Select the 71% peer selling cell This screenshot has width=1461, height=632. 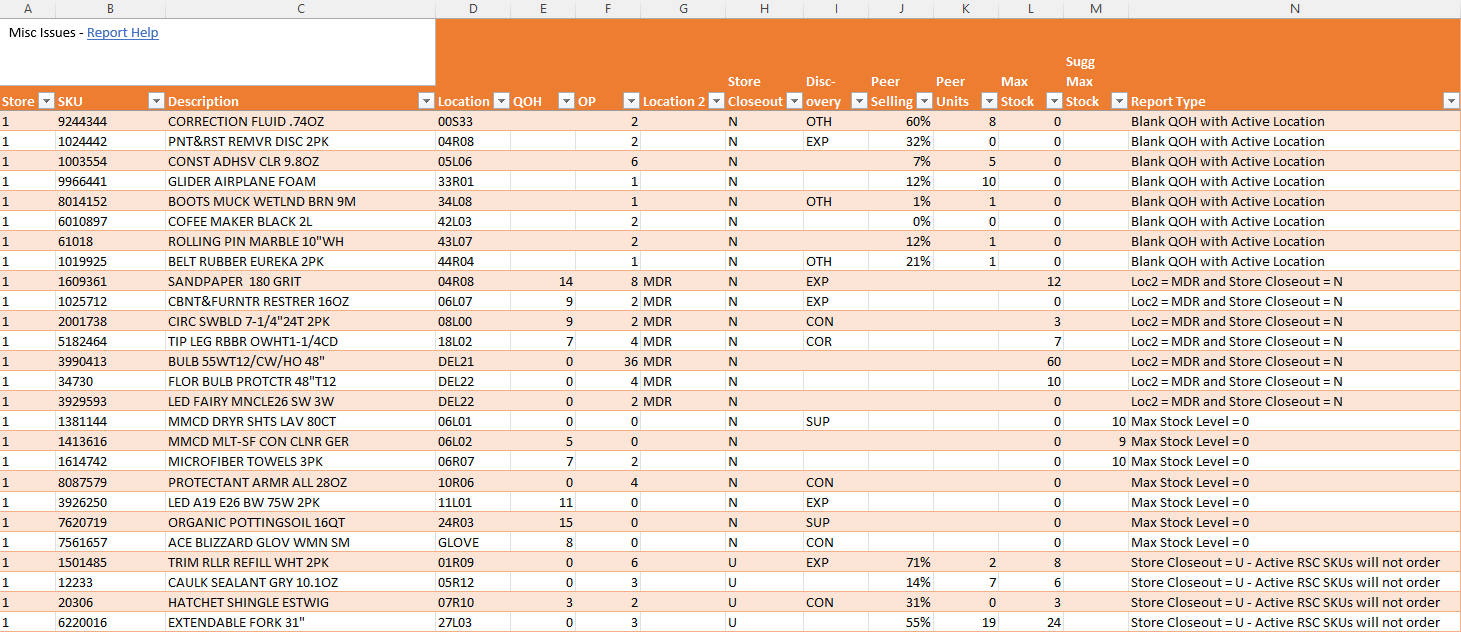(901, 562)
